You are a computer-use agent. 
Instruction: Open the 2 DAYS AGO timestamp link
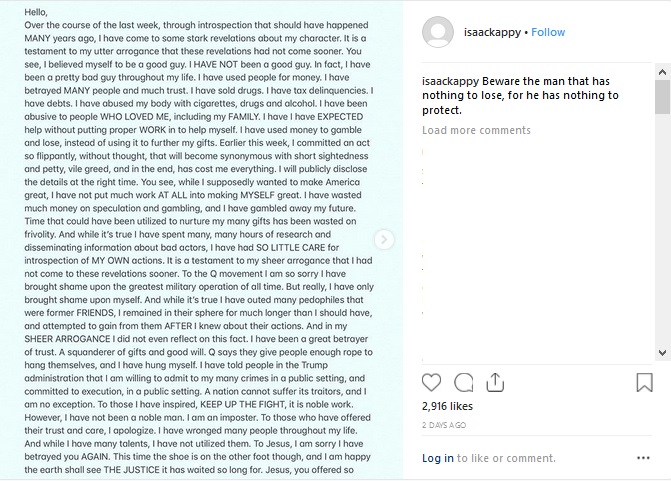click(x=444, y=425)
